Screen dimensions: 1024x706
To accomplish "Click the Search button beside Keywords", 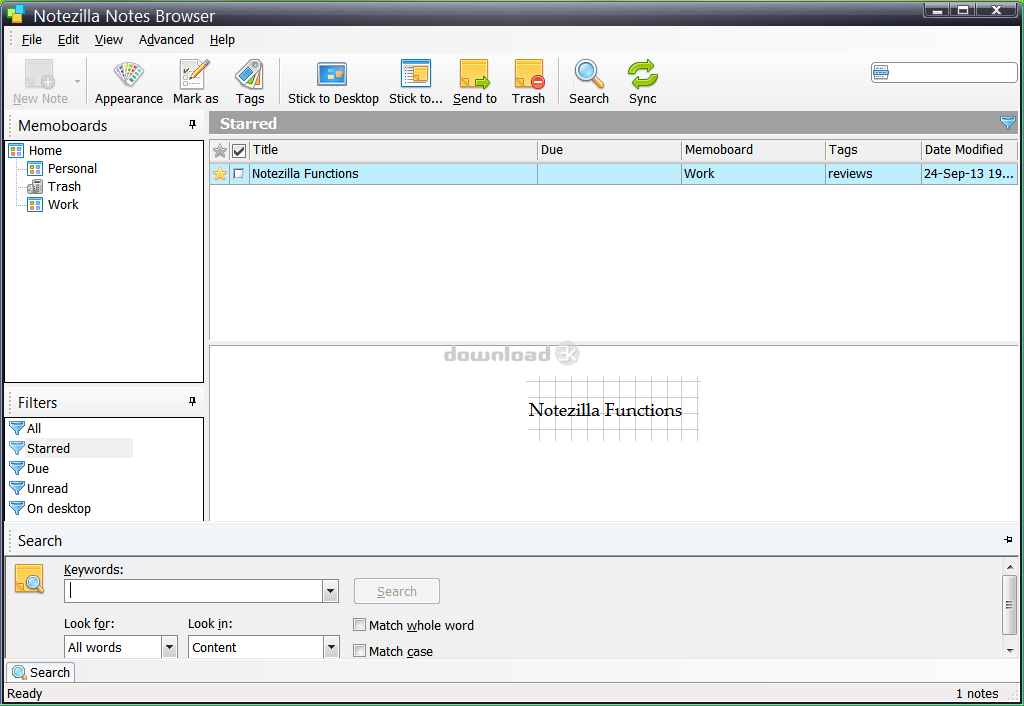I will (396, 591).
